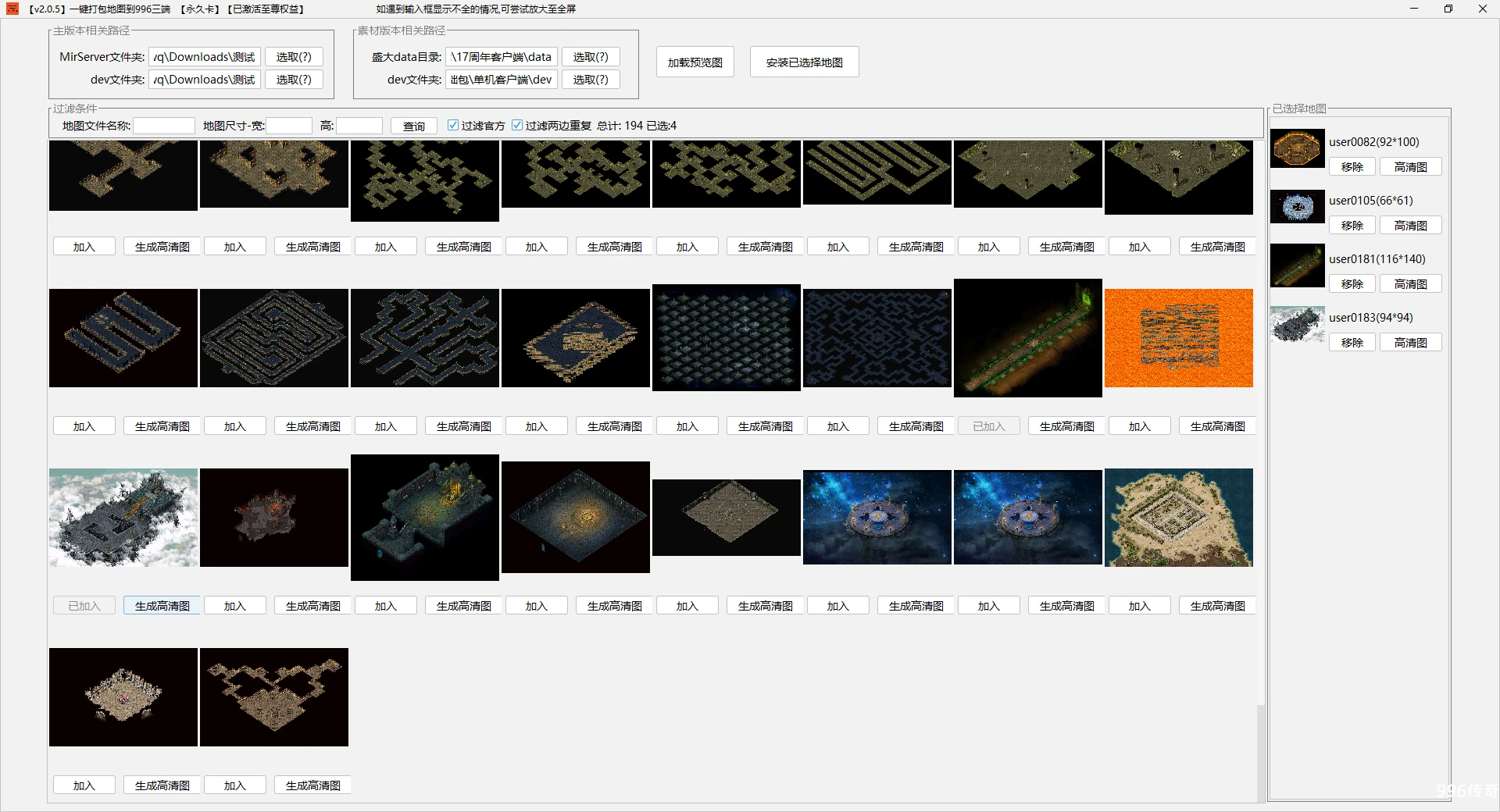Click 选取(?) beside dev文件夹 in 主版本相关路径

tap(294, 80)
